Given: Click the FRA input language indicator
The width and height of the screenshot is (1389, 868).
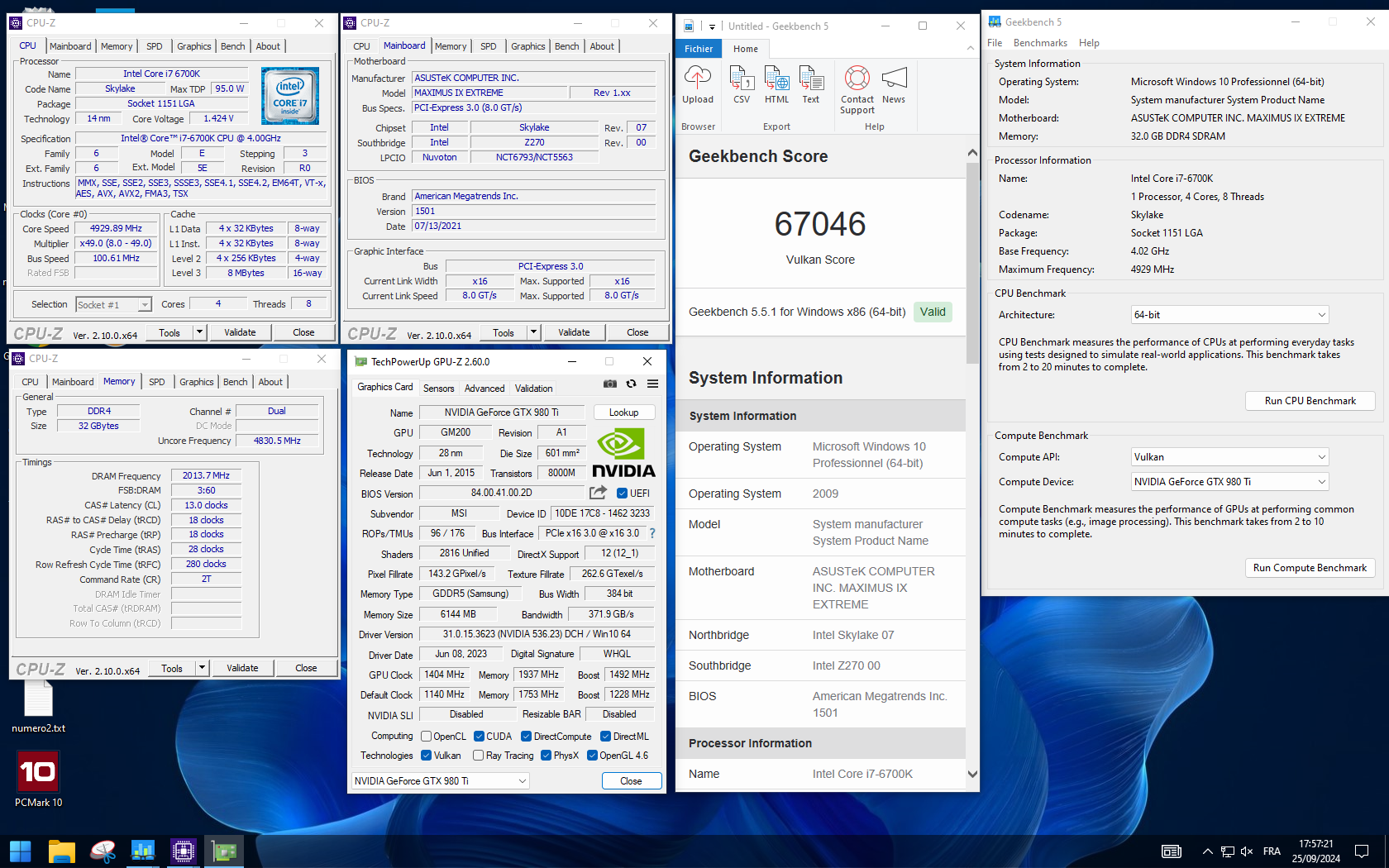Looking at the screenshot, I should (1272, 851).
